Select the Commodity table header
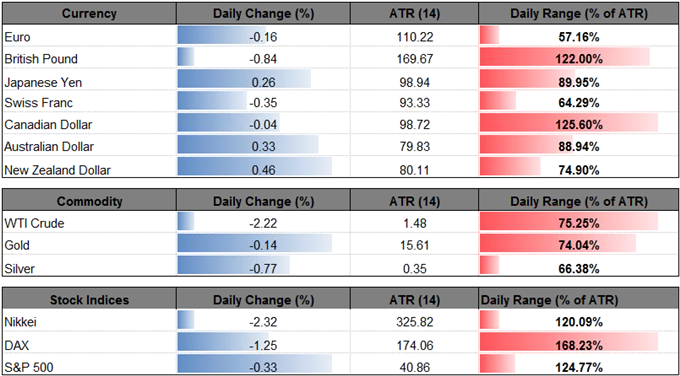Image resolution: width=680 pixels, height=376 pixels. point(89,201)
